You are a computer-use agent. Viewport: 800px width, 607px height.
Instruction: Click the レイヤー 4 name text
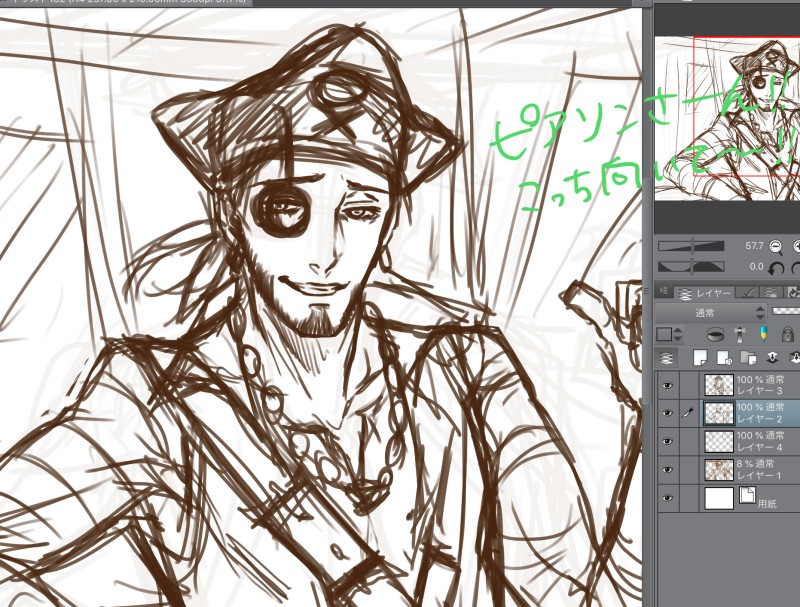click(760, 447)
